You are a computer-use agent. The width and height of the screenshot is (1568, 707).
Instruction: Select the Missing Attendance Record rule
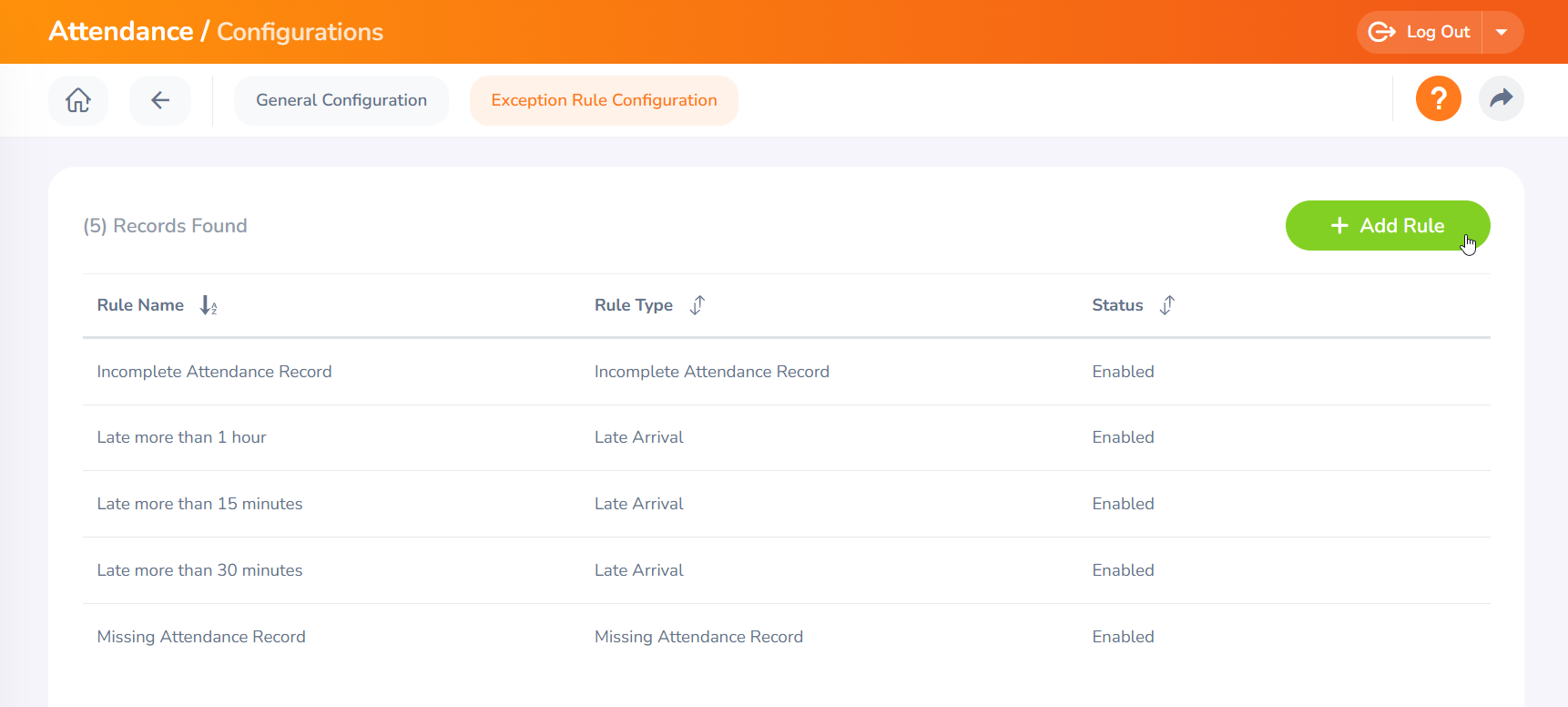(x=201, y=637)
